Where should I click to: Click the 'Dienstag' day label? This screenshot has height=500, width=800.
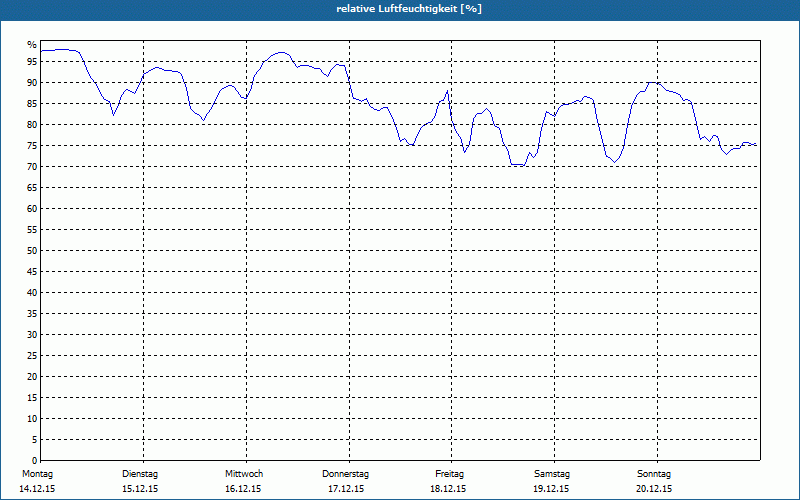pos(140,474)
